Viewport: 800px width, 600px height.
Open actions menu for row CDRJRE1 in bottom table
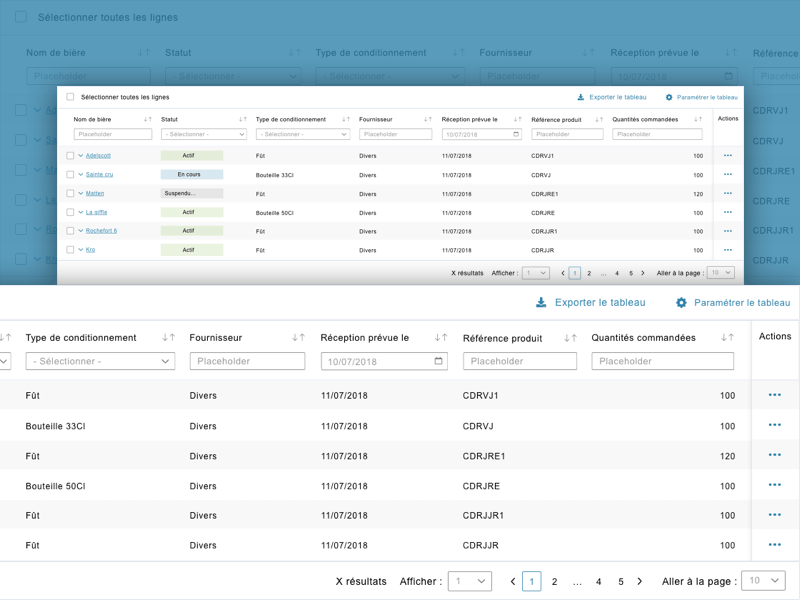click(774, 455)
